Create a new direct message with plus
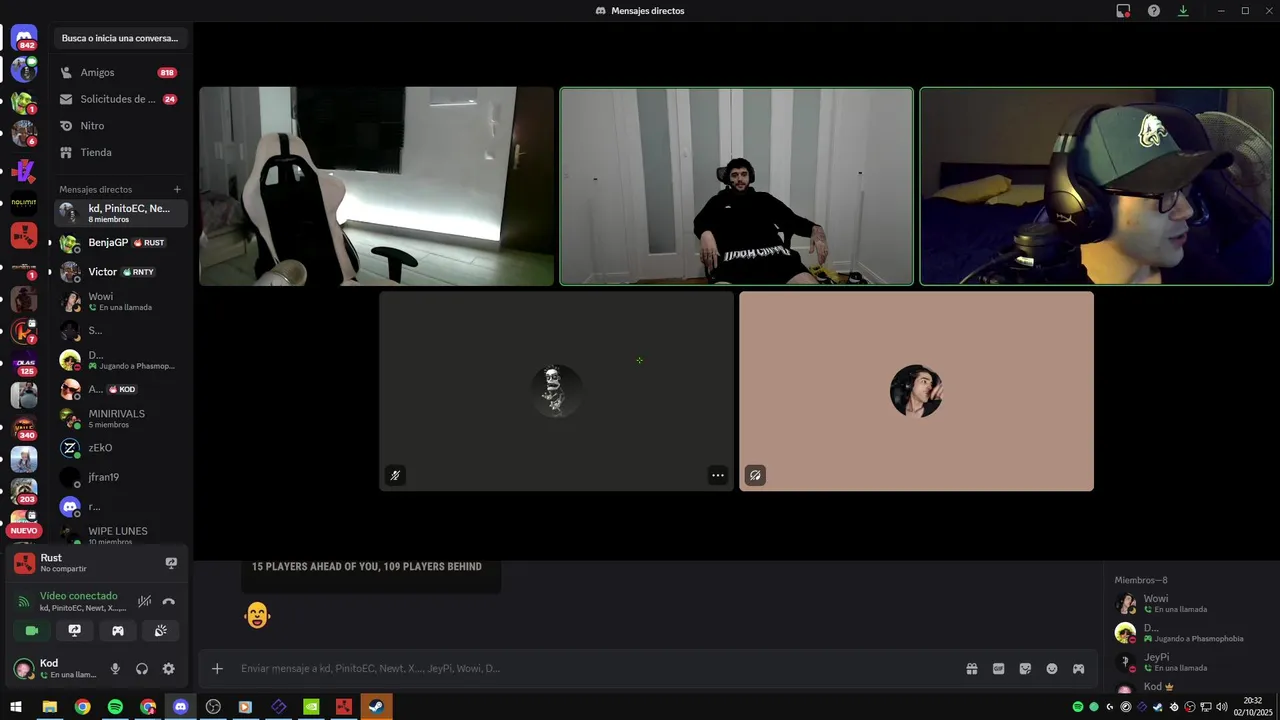This screenshot has width=1280, height=720. pos(177,189)
